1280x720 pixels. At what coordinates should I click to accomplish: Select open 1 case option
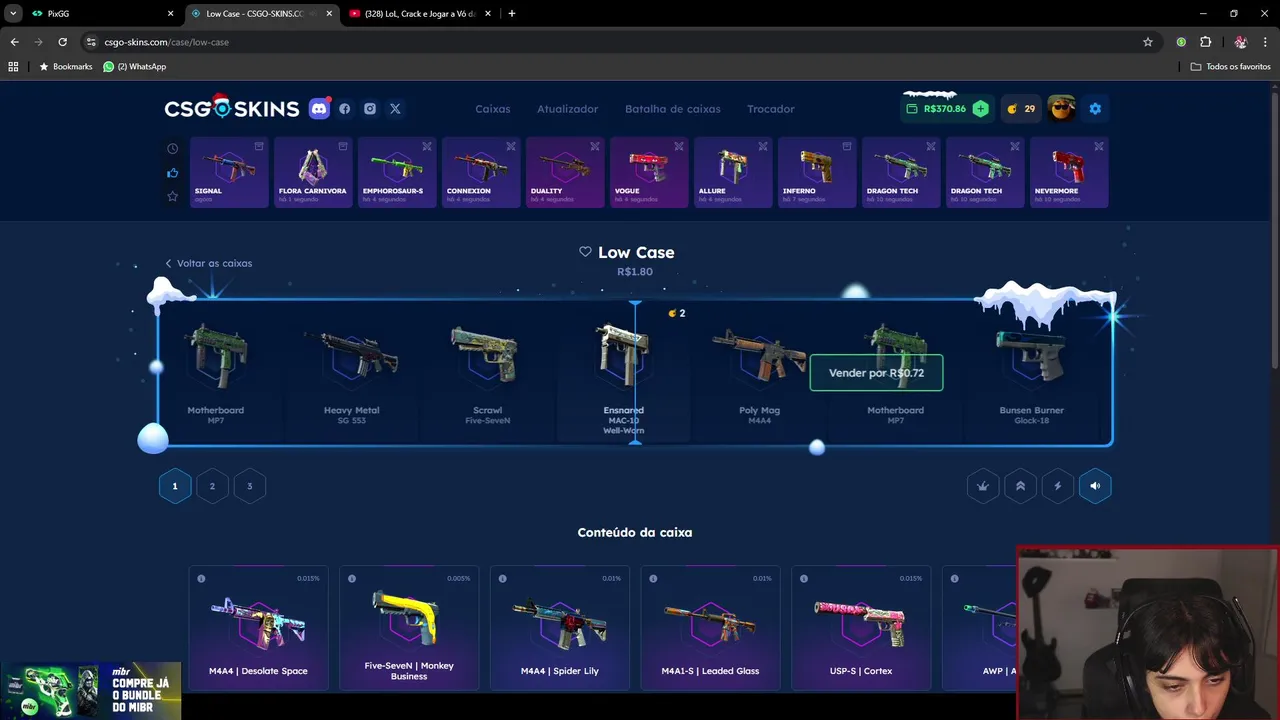[175, 486]
